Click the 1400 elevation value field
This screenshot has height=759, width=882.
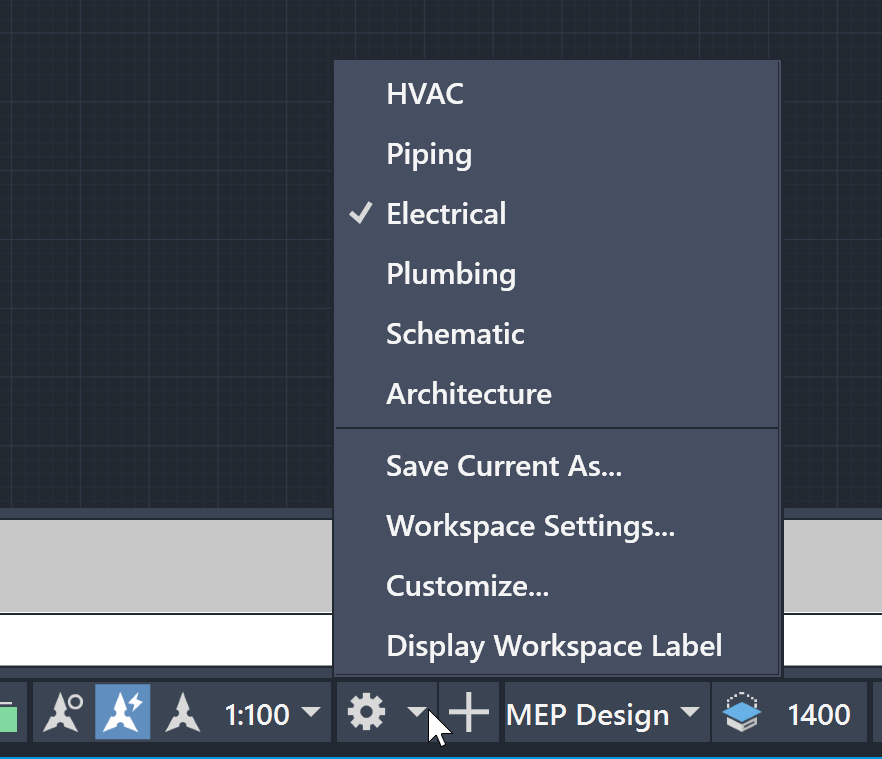click(820, 713)
